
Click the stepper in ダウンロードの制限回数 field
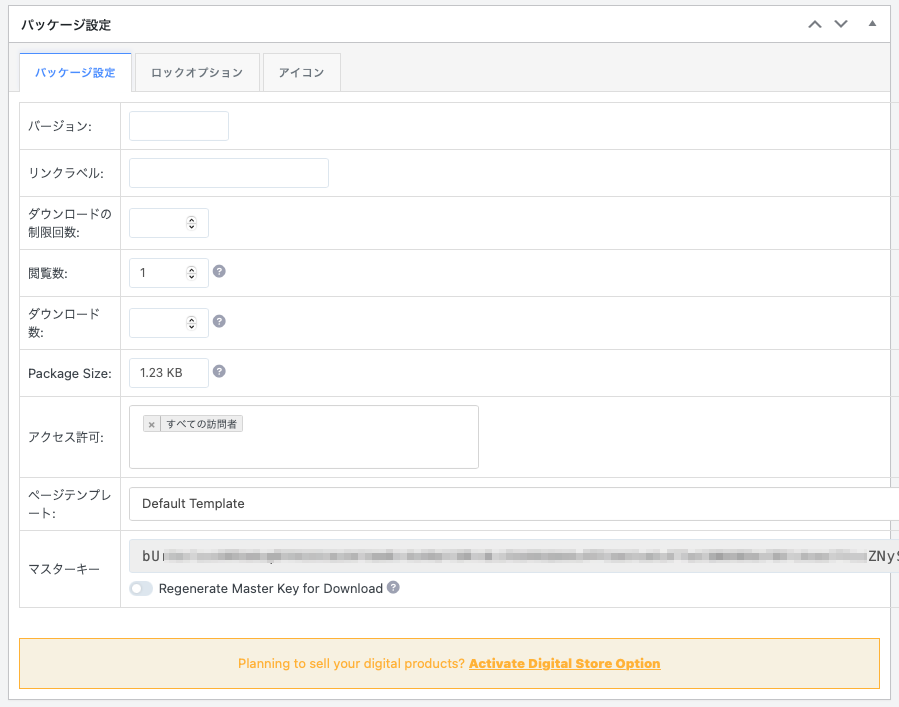[x=192, y=223]
